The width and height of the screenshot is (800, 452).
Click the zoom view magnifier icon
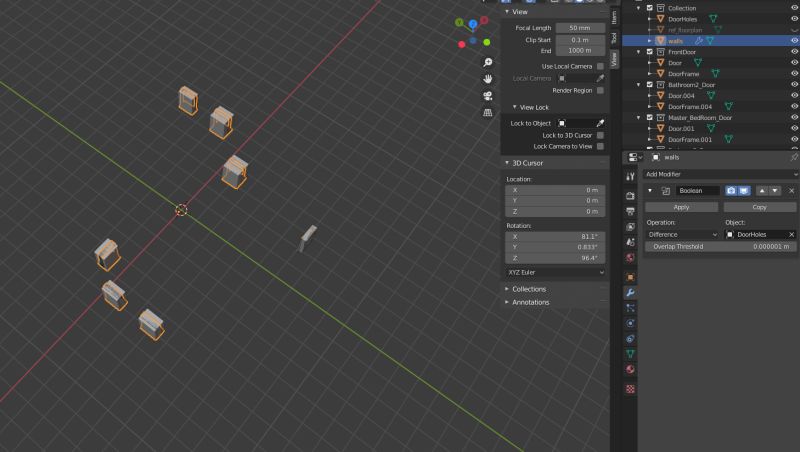[x=488, y=62]
